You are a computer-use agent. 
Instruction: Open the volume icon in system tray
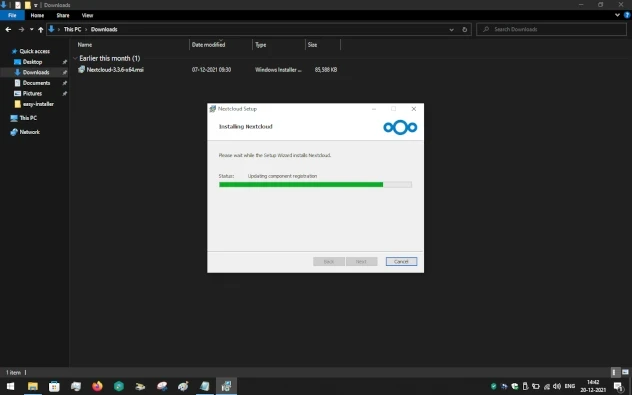[557, 386]
